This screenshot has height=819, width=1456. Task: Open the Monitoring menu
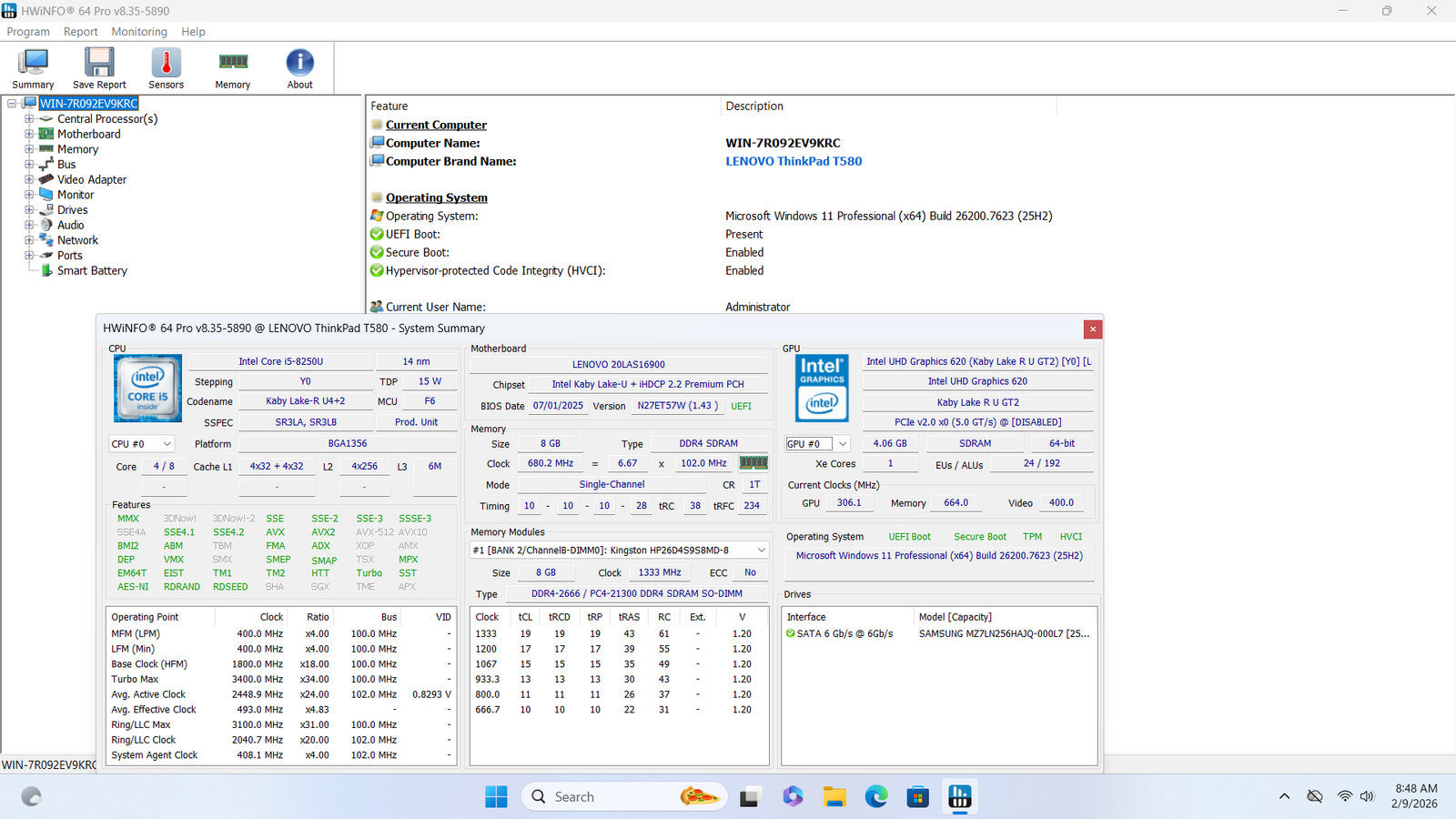(x=139, y=32)
